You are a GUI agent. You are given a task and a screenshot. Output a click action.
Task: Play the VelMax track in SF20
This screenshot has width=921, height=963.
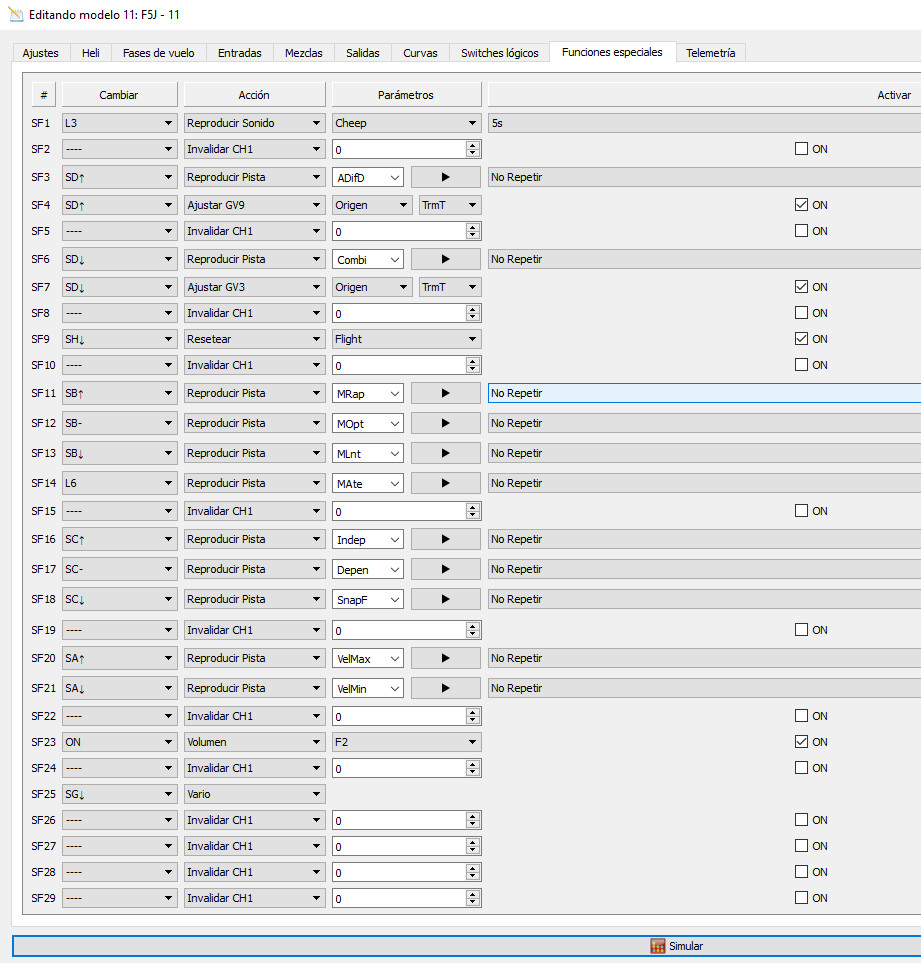[445, 658]
